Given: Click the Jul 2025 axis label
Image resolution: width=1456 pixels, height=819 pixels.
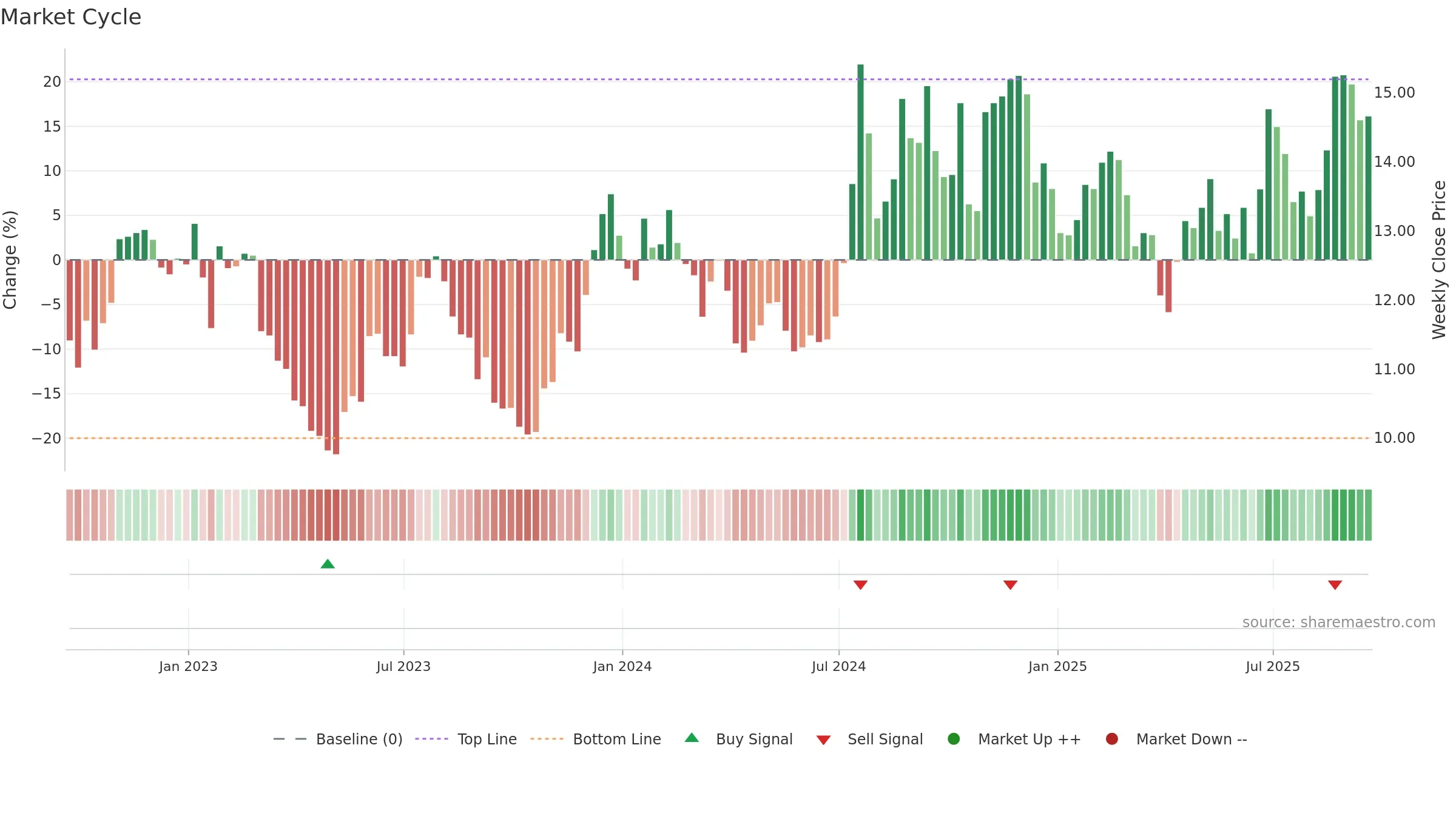Looking at the screenshot, I should click(1273, 666).
